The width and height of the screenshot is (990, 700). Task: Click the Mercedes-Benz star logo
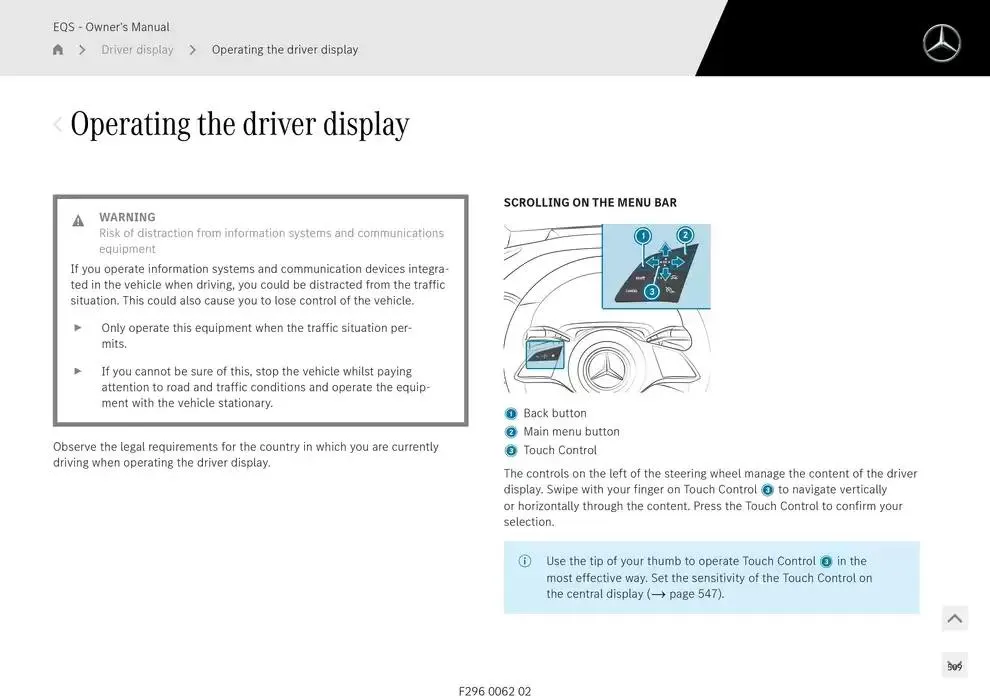click(941, 43)
